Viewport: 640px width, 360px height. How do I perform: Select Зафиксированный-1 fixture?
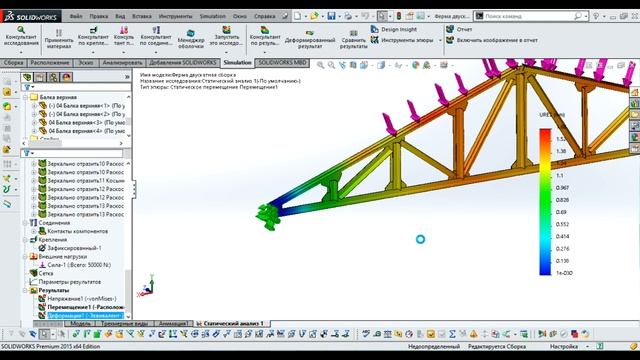pos(70,248)
